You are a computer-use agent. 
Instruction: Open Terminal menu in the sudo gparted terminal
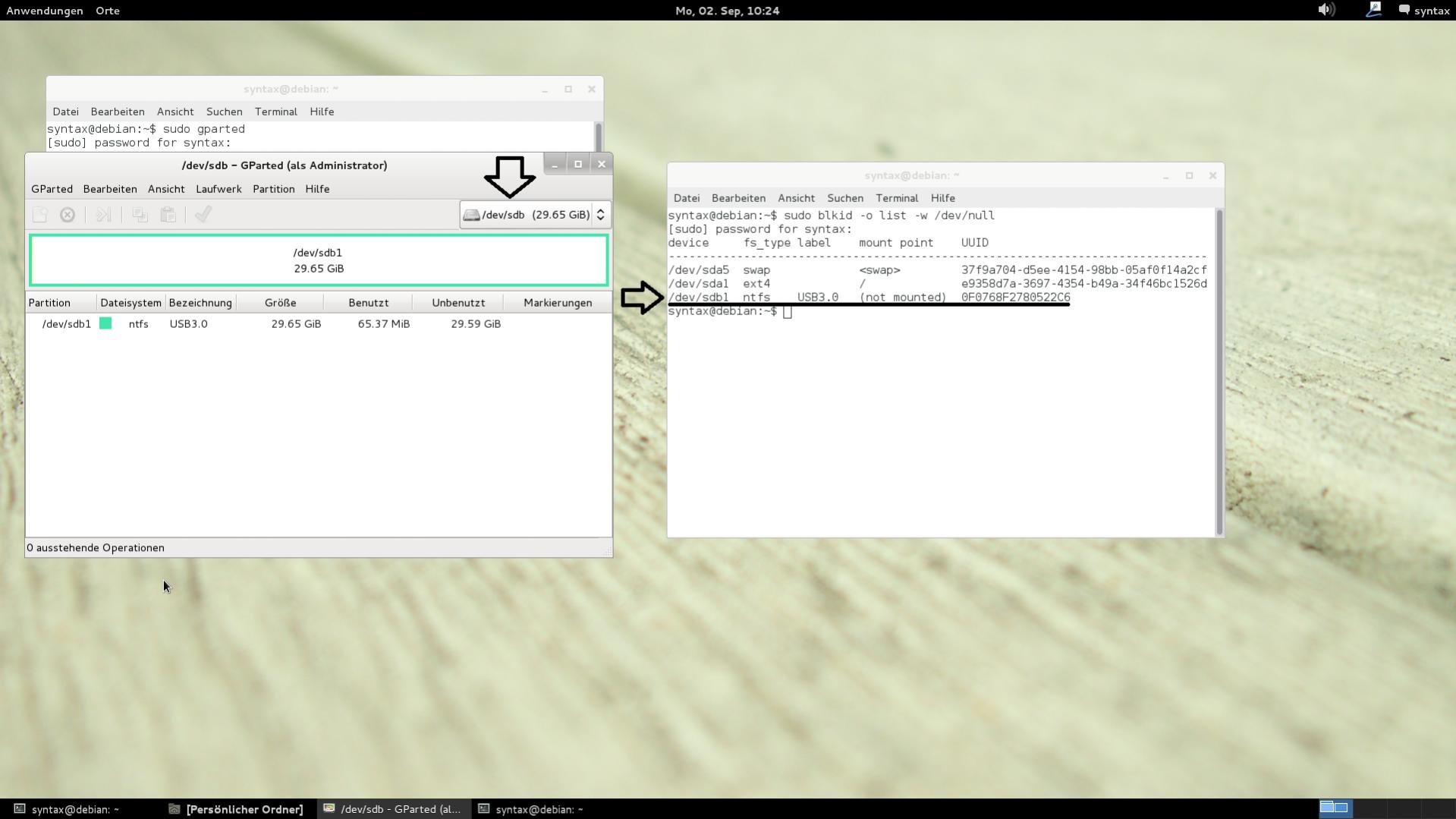point(276,112)
